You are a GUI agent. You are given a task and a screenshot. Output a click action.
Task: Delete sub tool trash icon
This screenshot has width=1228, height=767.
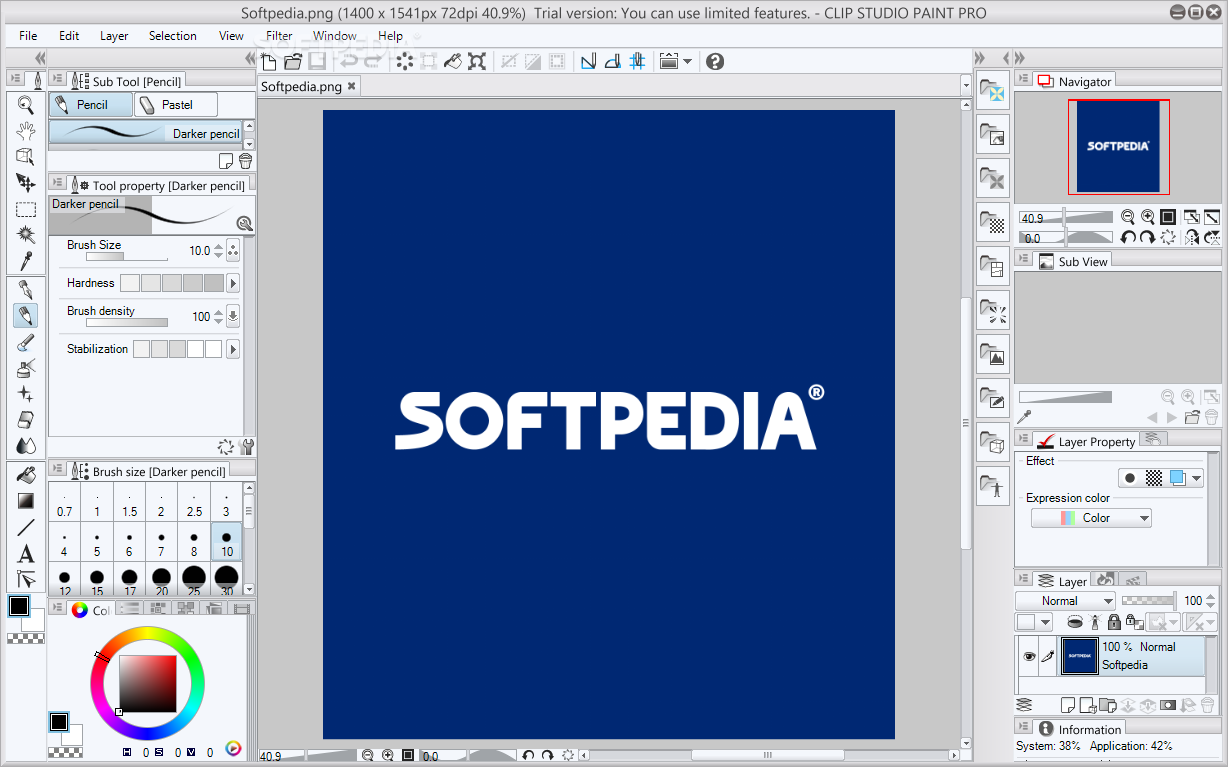coord(246,161)
